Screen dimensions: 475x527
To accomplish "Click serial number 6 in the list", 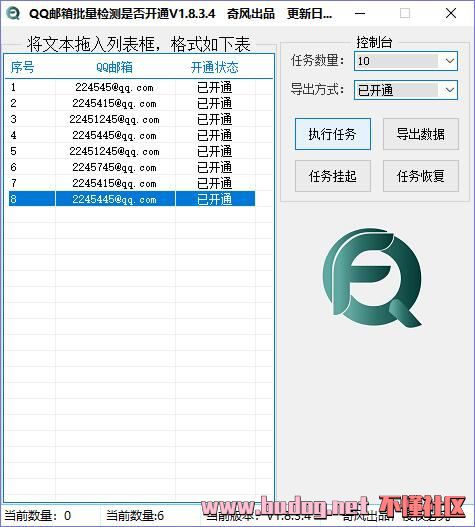I will click(13, 168).
